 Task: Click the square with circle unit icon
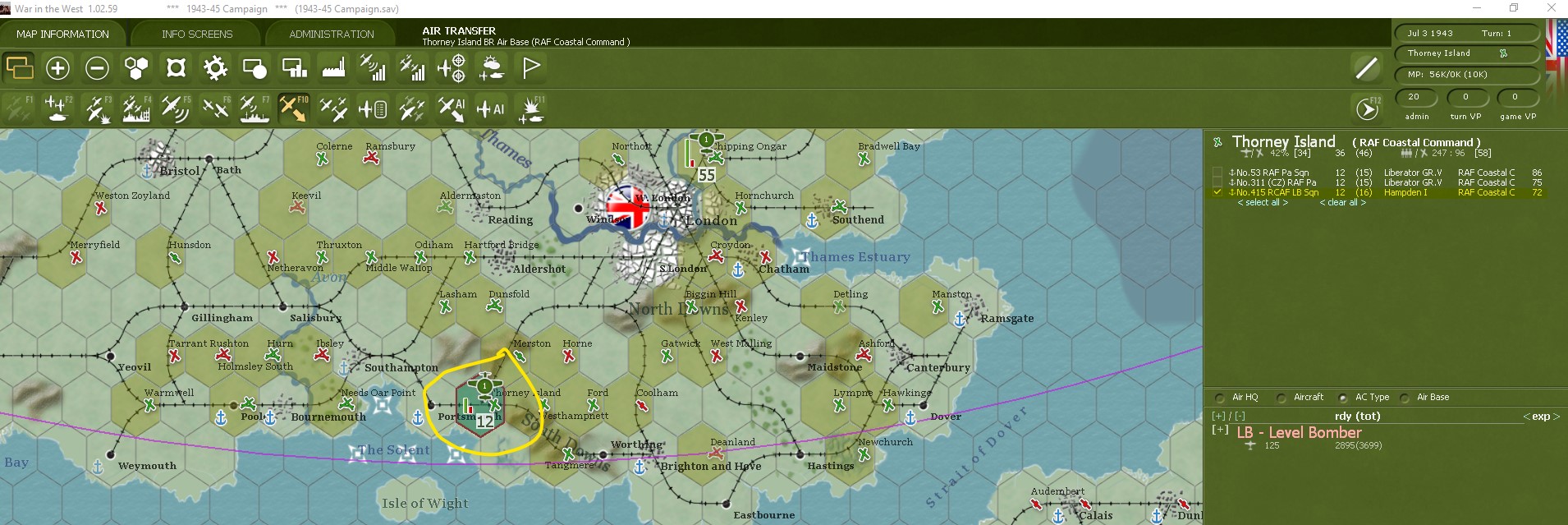pyautogui.click(x=254, y=67)
